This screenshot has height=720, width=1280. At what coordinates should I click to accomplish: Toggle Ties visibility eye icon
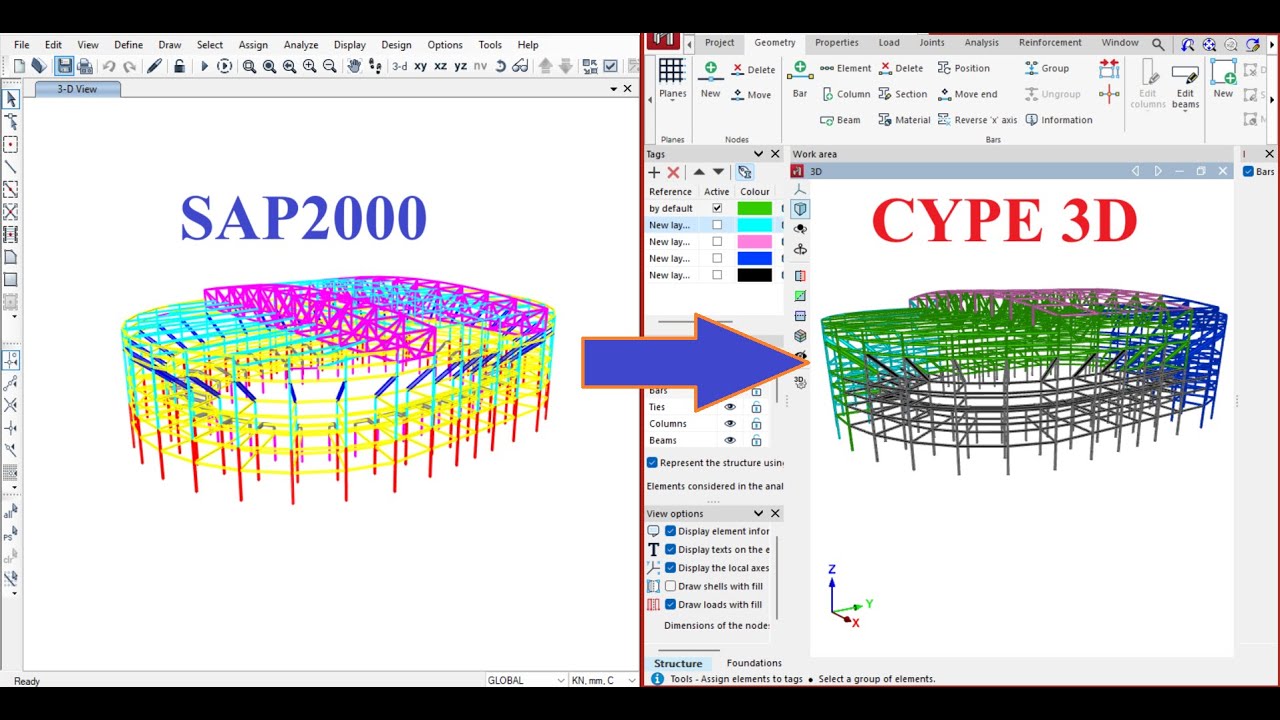tap(730, 407)
